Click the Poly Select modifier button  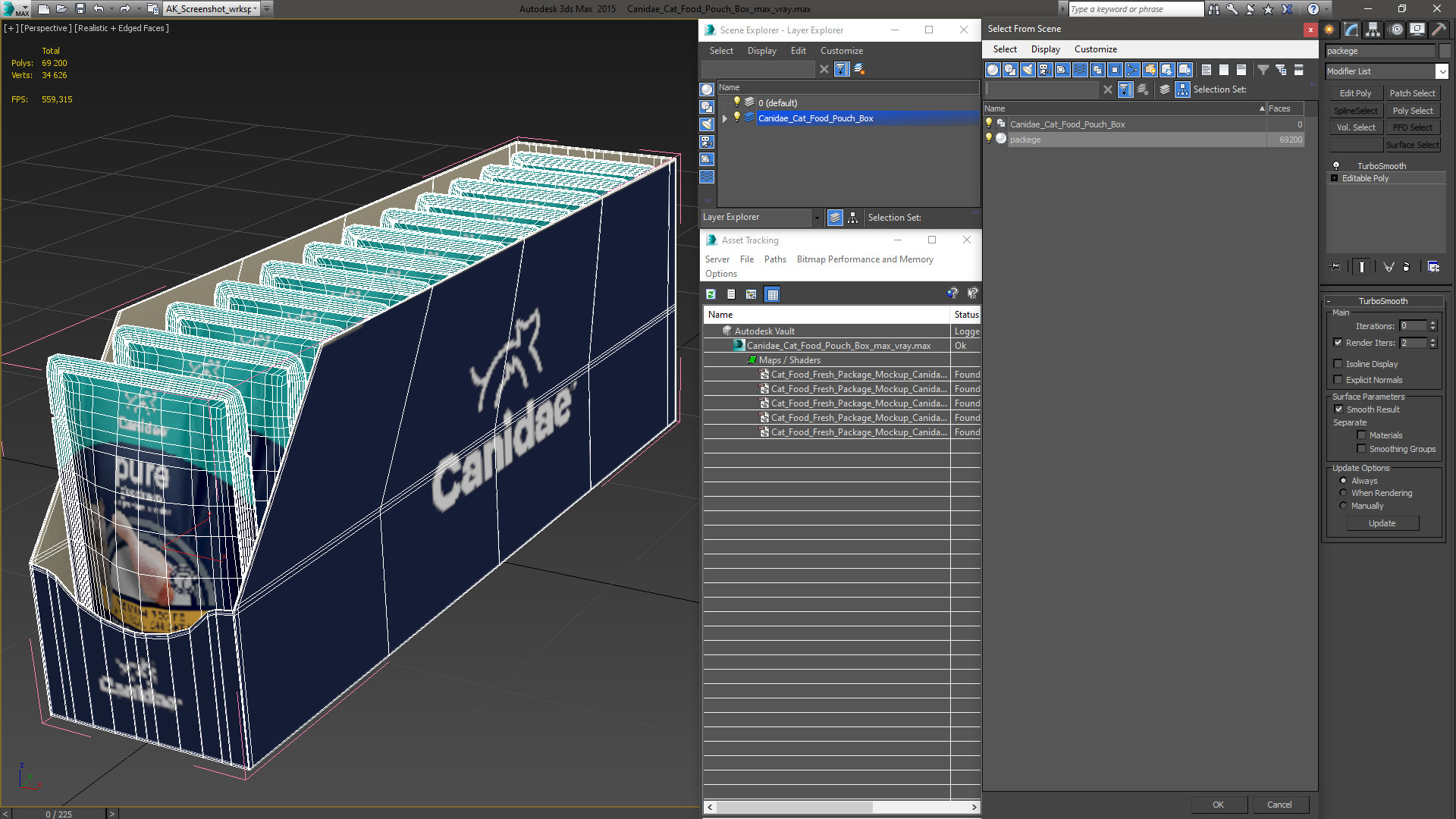1413,111
